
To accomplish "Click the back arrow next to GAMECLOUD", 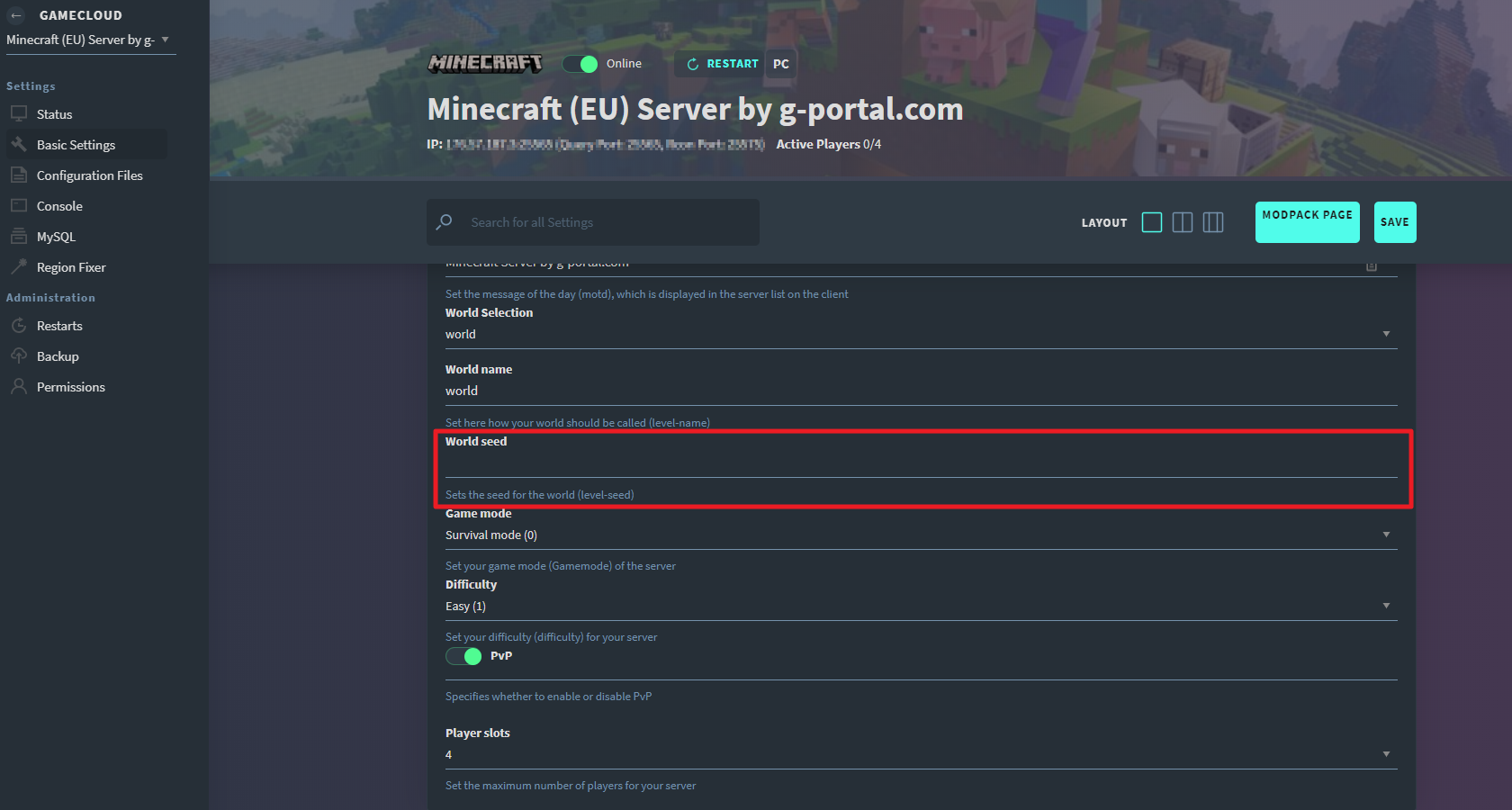I will point(17,14).
